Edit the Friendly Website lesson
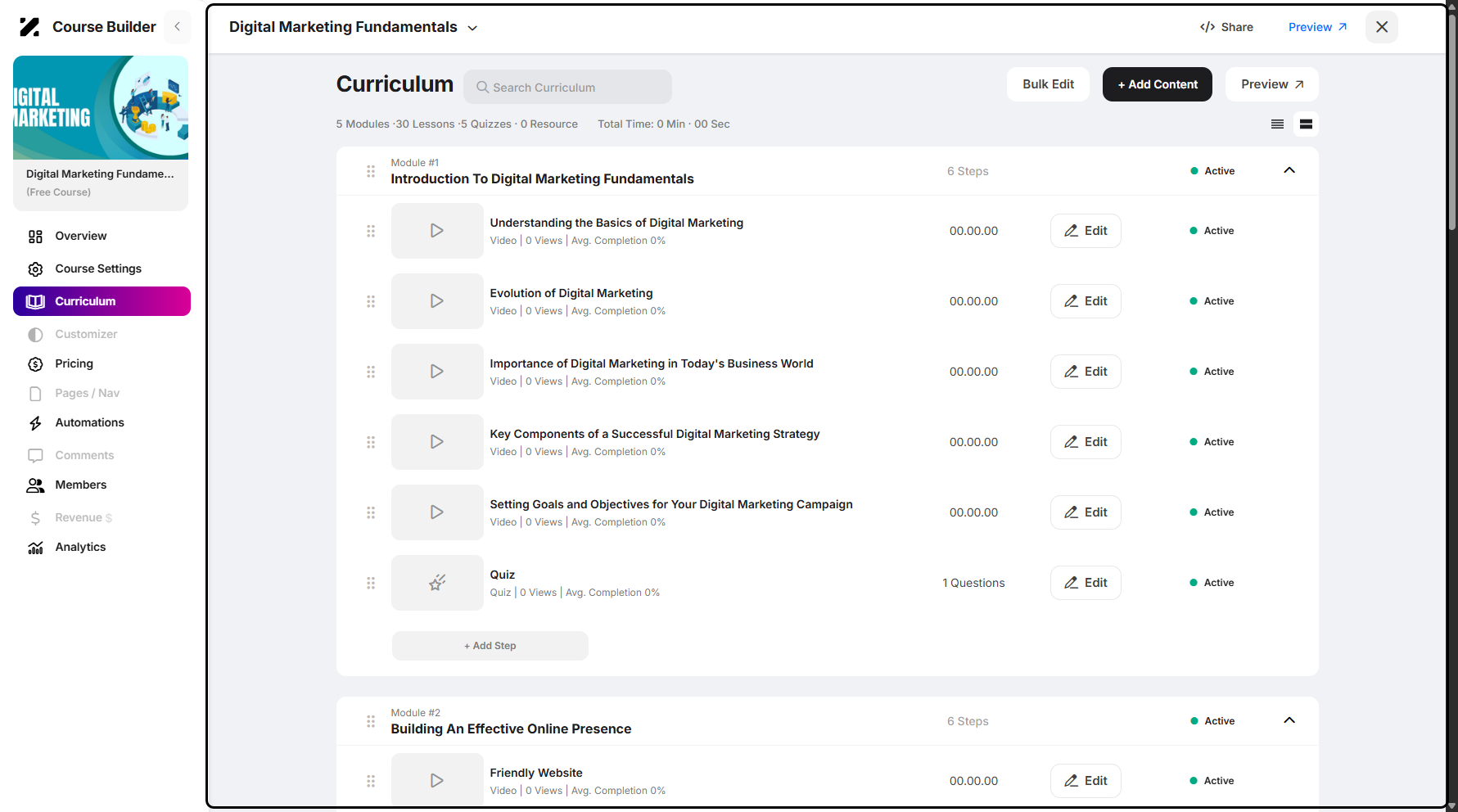1458x812 pixels. point(1086,781)
